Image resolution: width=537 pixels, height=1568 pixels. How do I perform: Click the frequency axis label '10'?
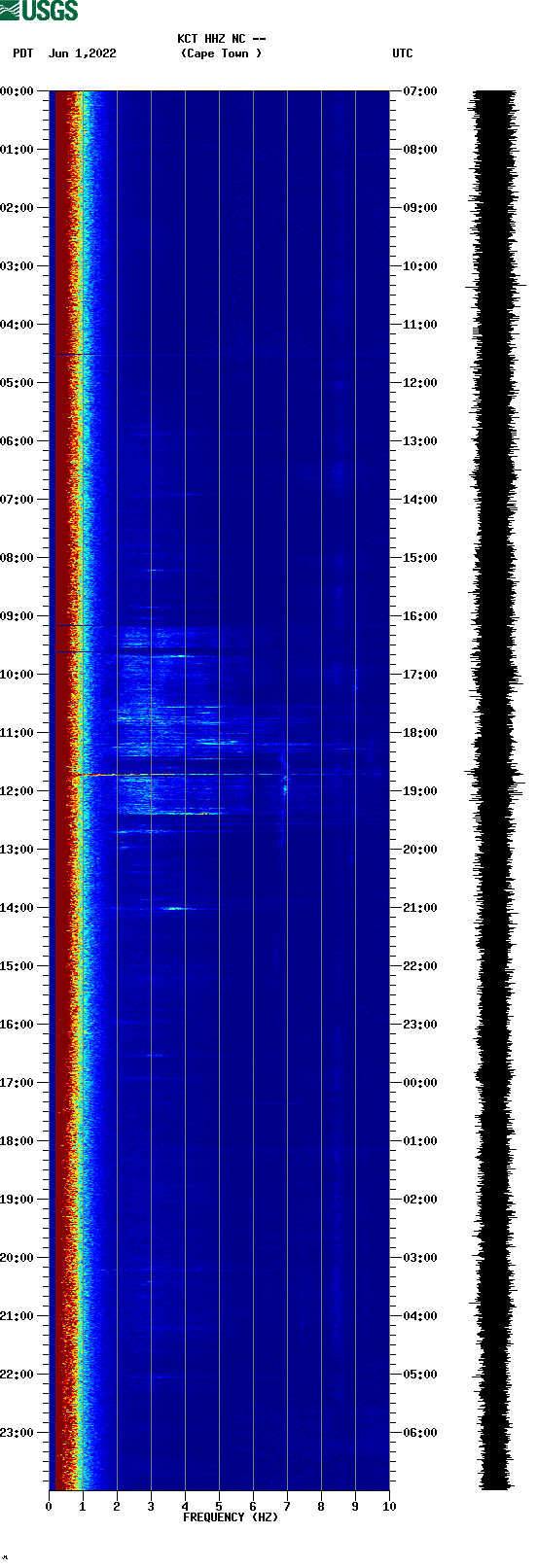point(389,1507)
